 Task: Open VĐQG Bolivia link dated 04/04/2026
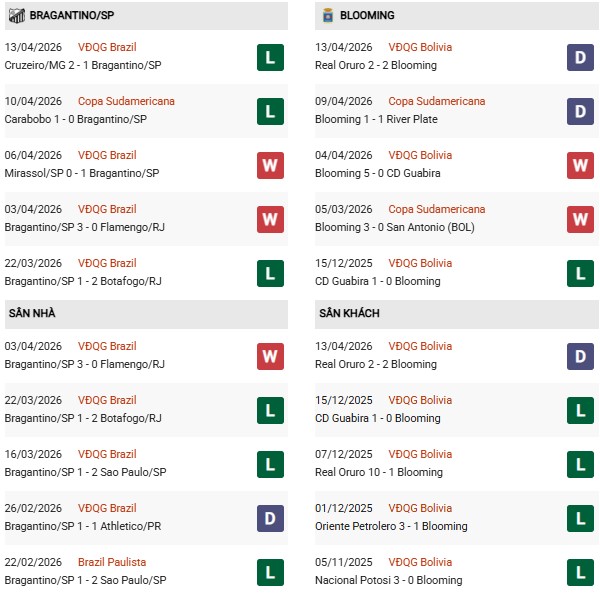pyautogui.click(x=420, y=155)
